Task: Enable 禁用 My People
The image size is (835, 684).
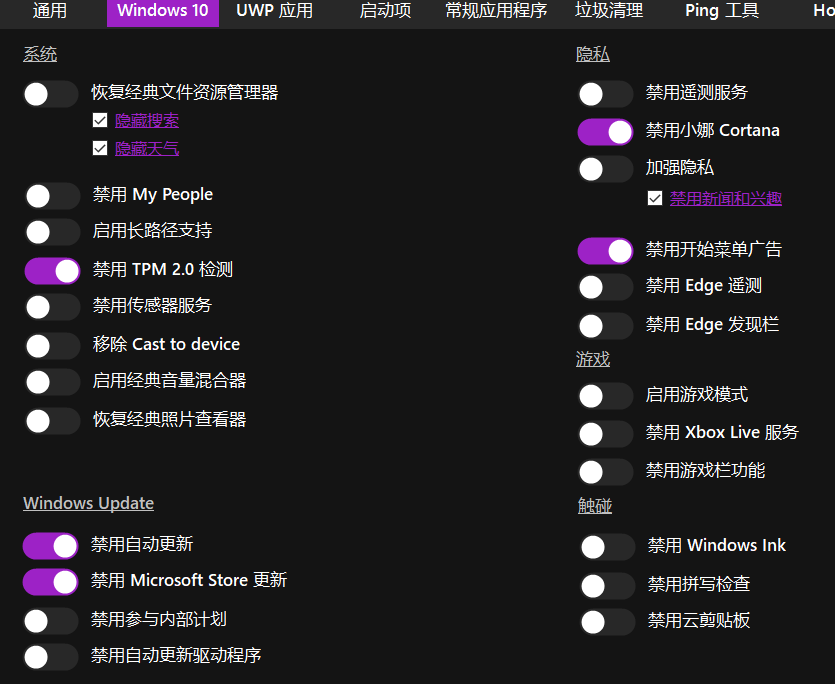Action: click(x=52, y=195)
